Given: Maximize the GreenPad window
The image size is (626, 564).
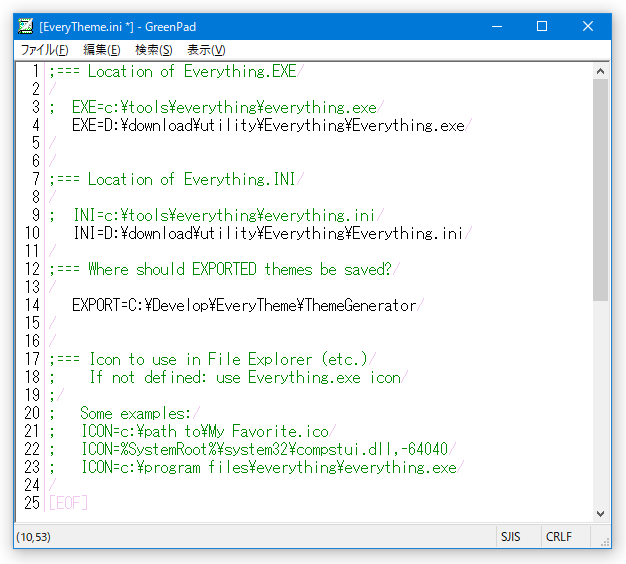Looking at the screenshot, I should pyautogui.click(x=542, y=26).
